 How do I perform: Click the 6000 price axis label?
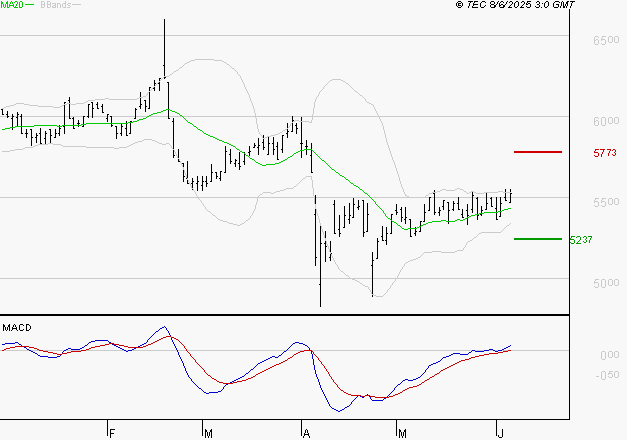click(x=606, y=121)
